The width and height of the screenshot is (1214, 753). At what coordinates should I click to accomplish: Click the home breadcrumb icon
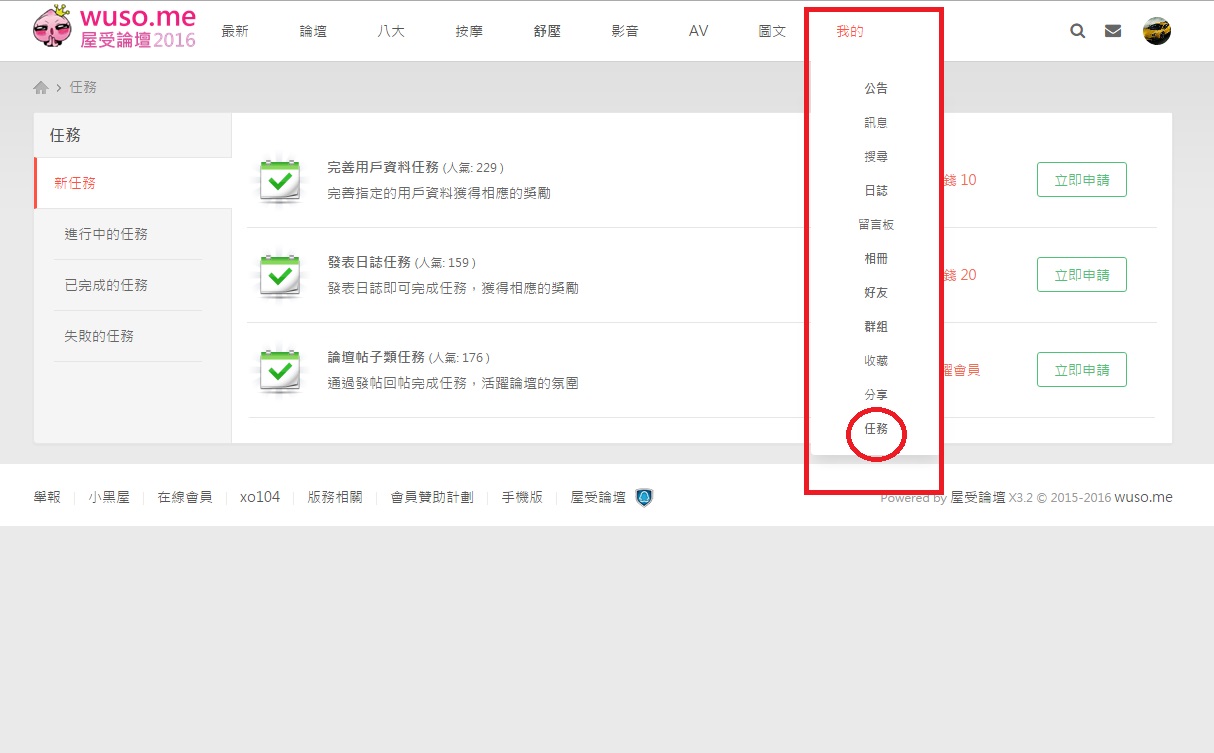pos(41,88)
